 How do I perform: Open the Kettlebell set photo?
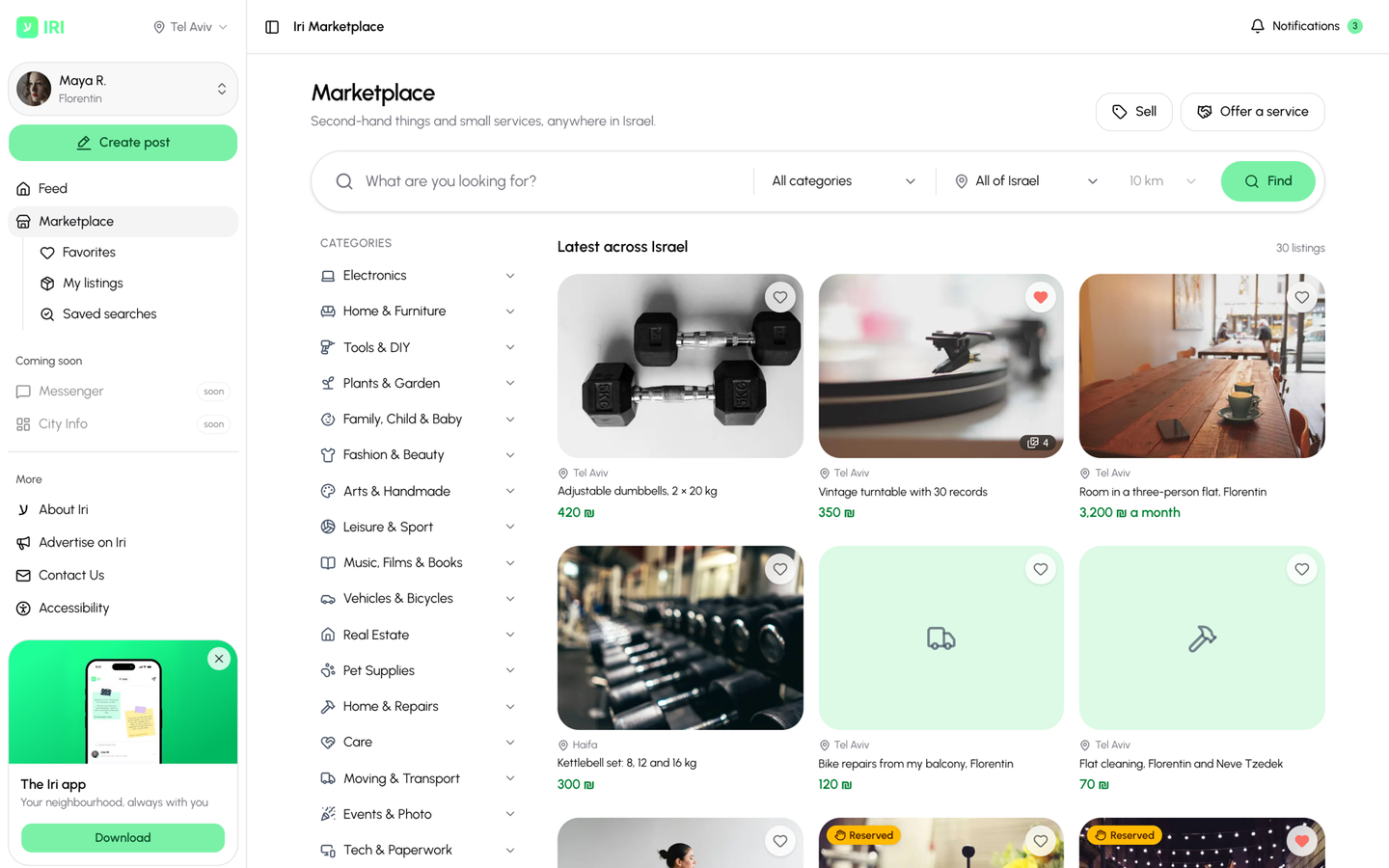point(680,637)
